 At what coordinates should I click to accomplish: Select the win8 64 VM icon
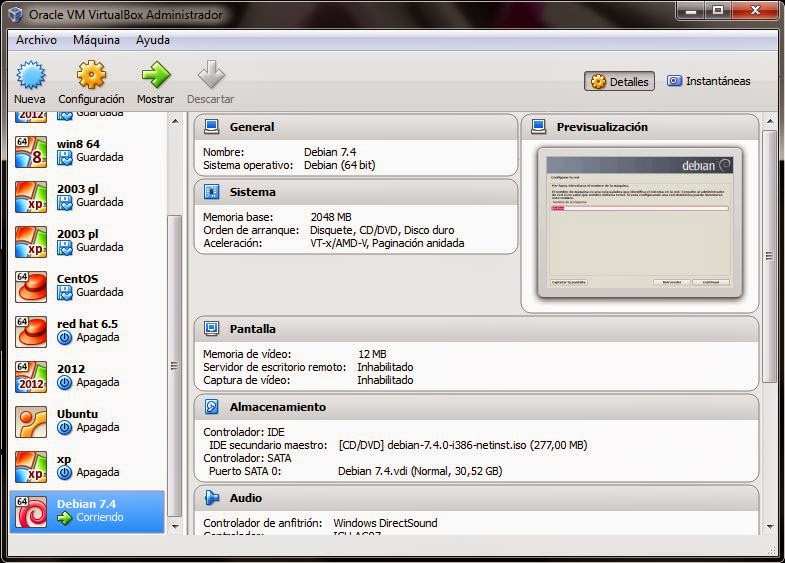31,152
